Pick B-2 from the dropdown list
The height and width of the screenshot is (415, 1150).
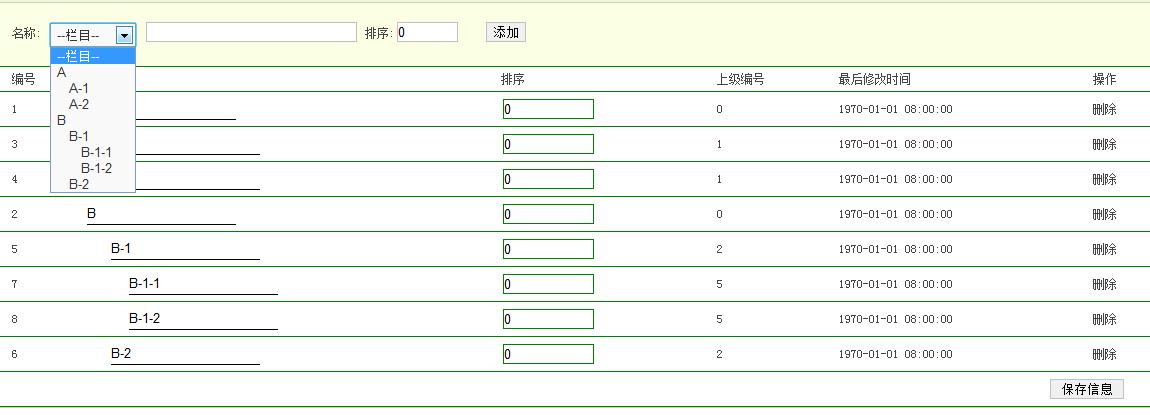click(x=79, y=184)
